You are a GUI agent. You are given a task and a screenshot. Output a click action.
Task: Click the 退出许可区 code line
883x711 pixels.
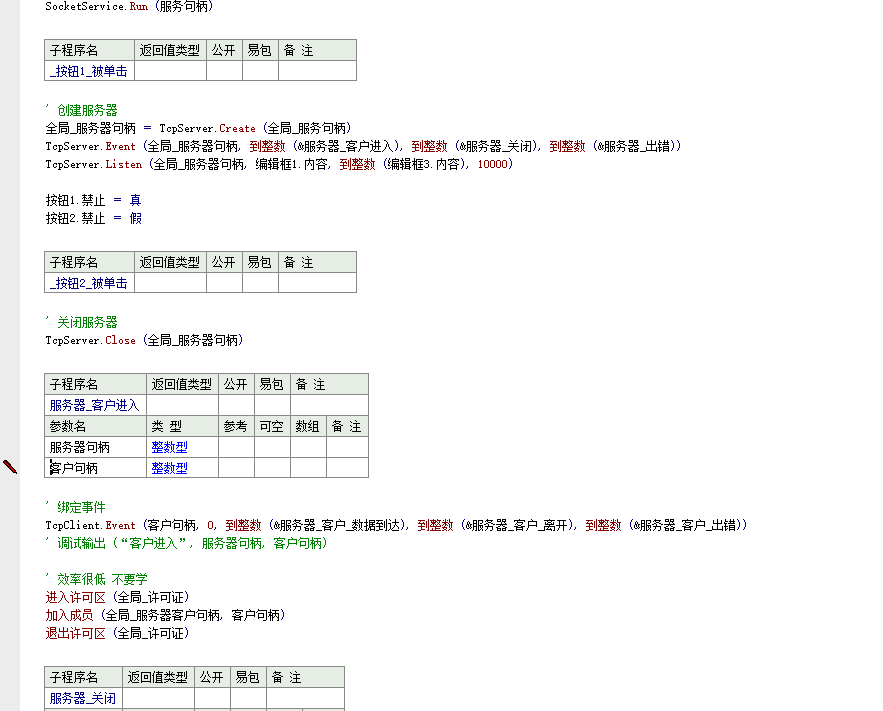pyautogui.click(x=117, y=633)
